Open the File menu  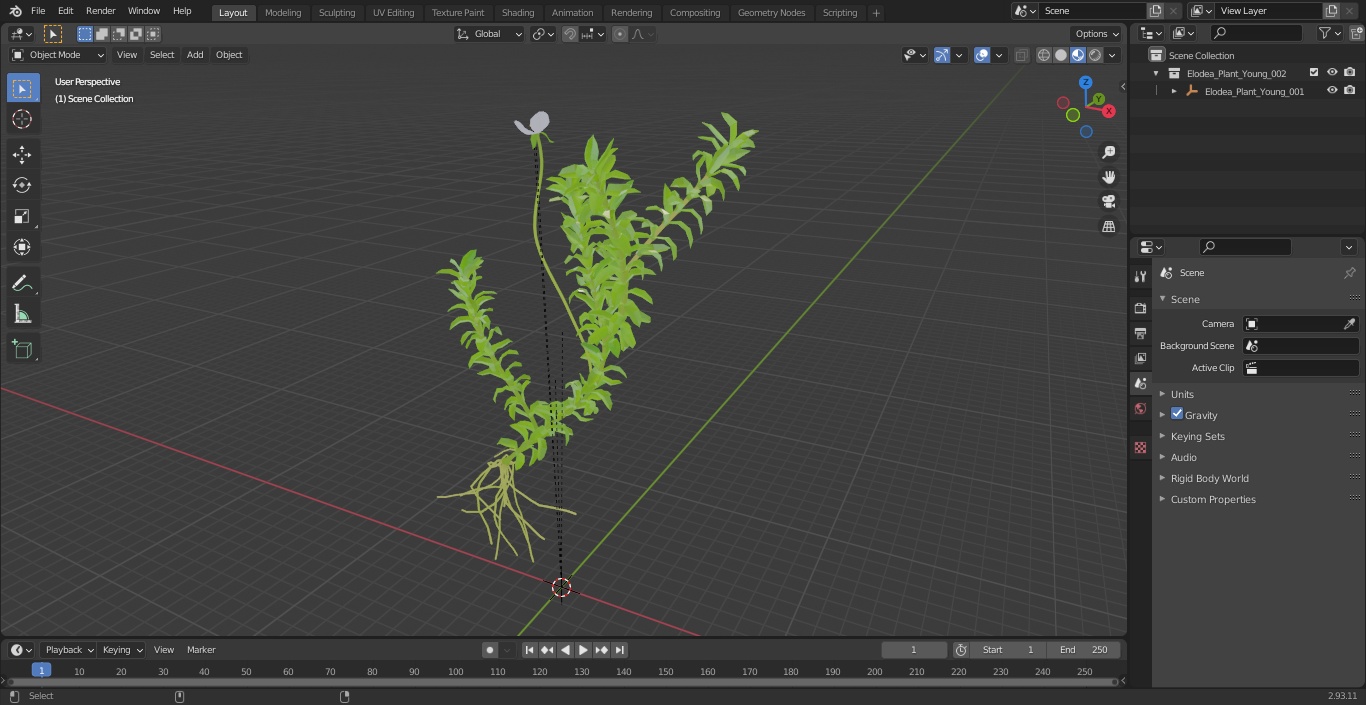pos(38,11)
